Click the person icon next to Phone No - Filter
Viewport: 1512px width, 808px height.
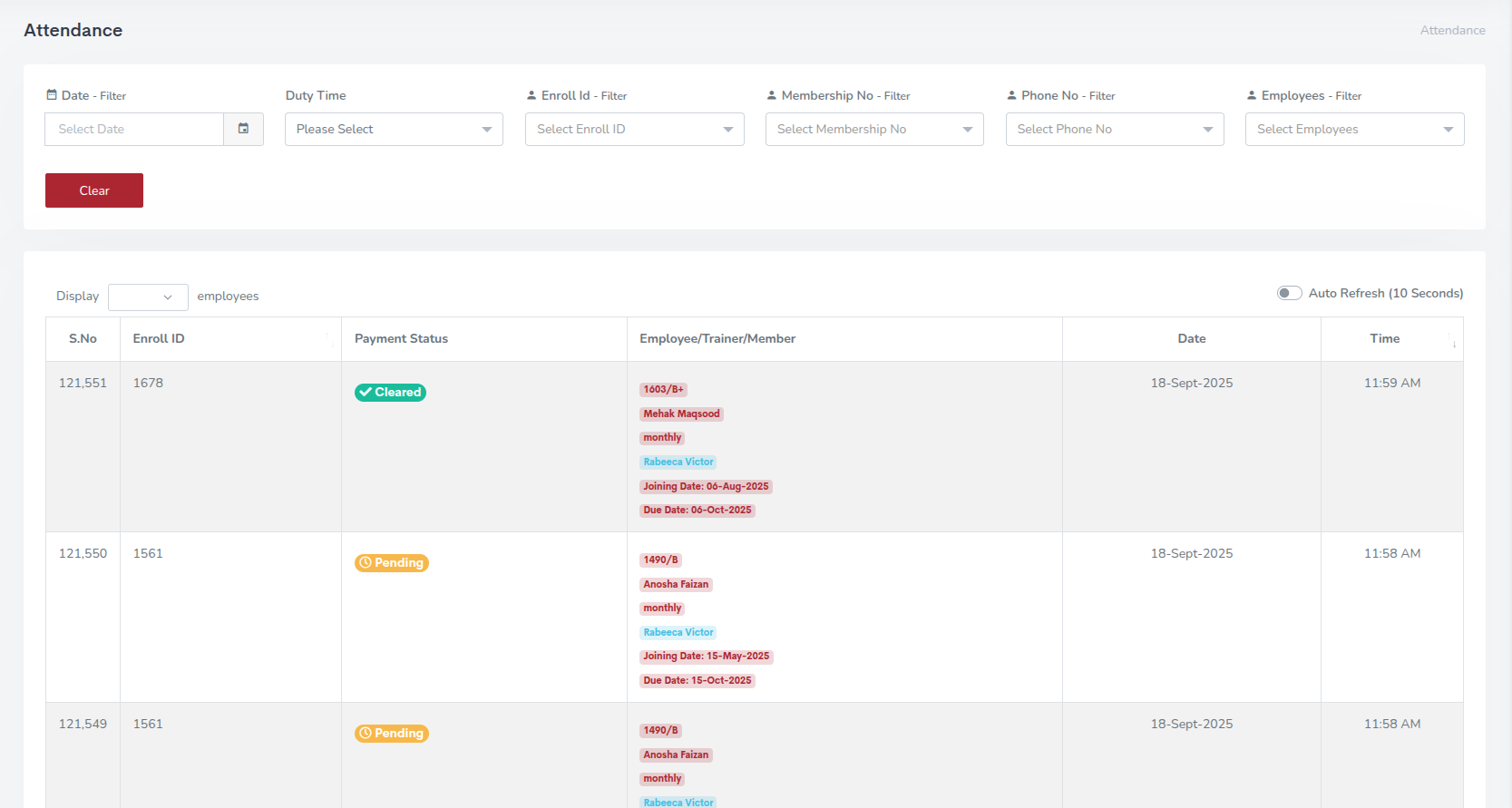(x=1011, y=95)
